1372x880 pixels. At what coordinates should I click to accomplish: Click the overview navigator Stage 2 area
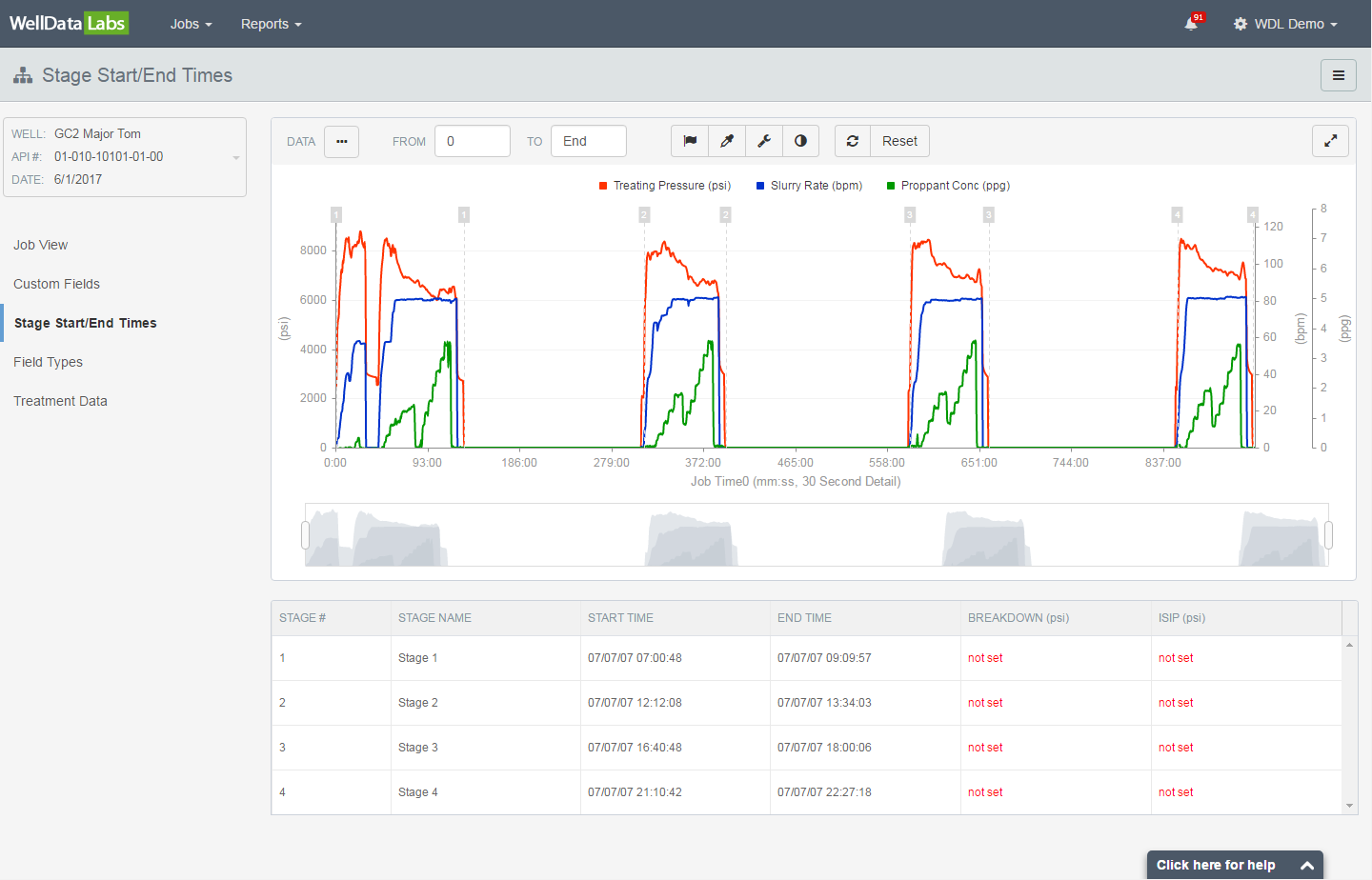(x=692, y=539)
